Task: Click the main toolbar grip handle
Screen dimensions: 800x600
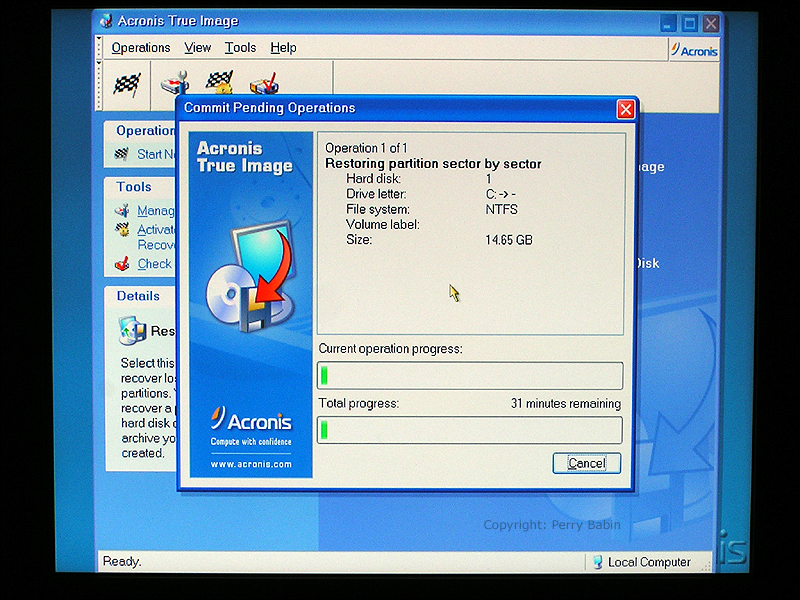Action: [99, 85]
